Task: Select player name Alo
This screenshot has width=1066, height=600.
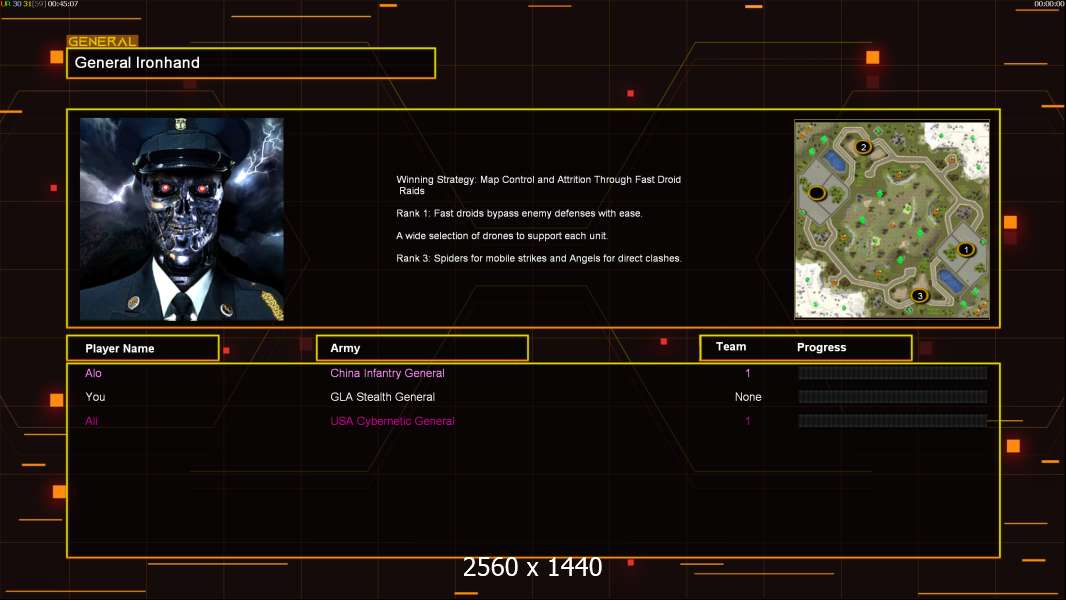Action: [93, 373]
